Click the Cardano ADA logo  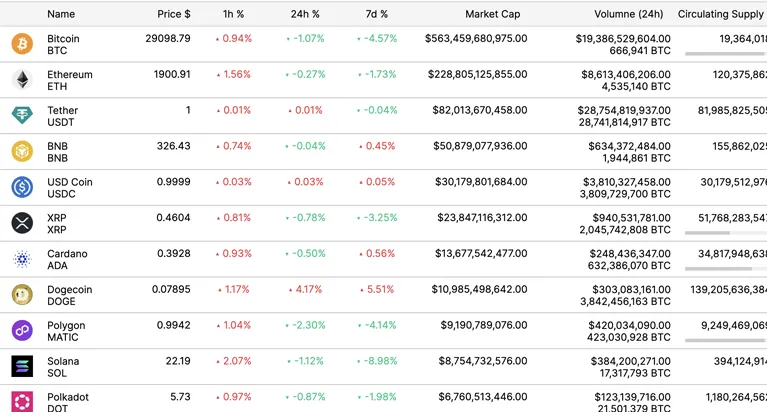click(22, 259)
